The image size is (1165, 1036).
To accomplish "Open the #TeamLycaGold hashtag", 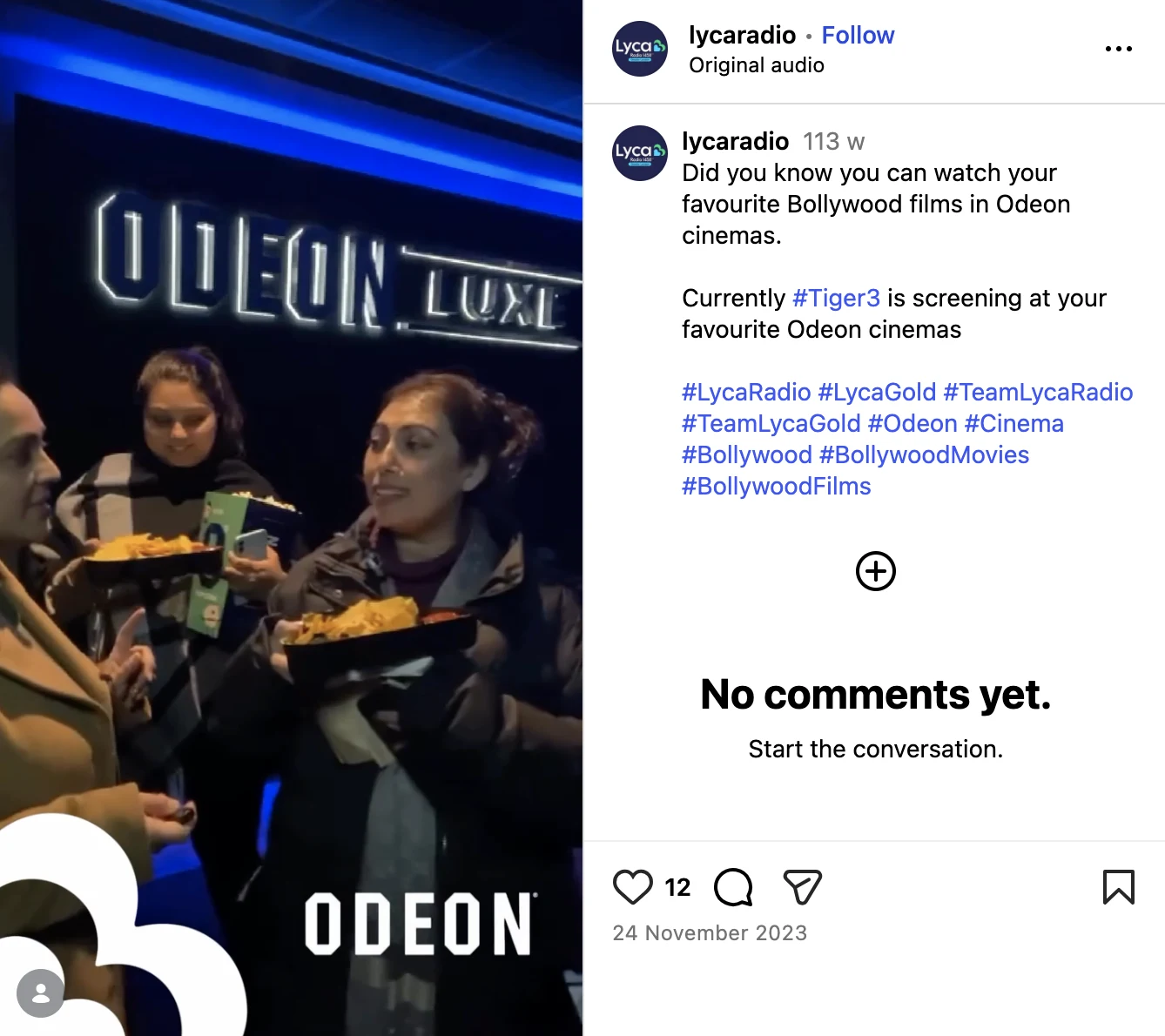I will coord(771,423).
